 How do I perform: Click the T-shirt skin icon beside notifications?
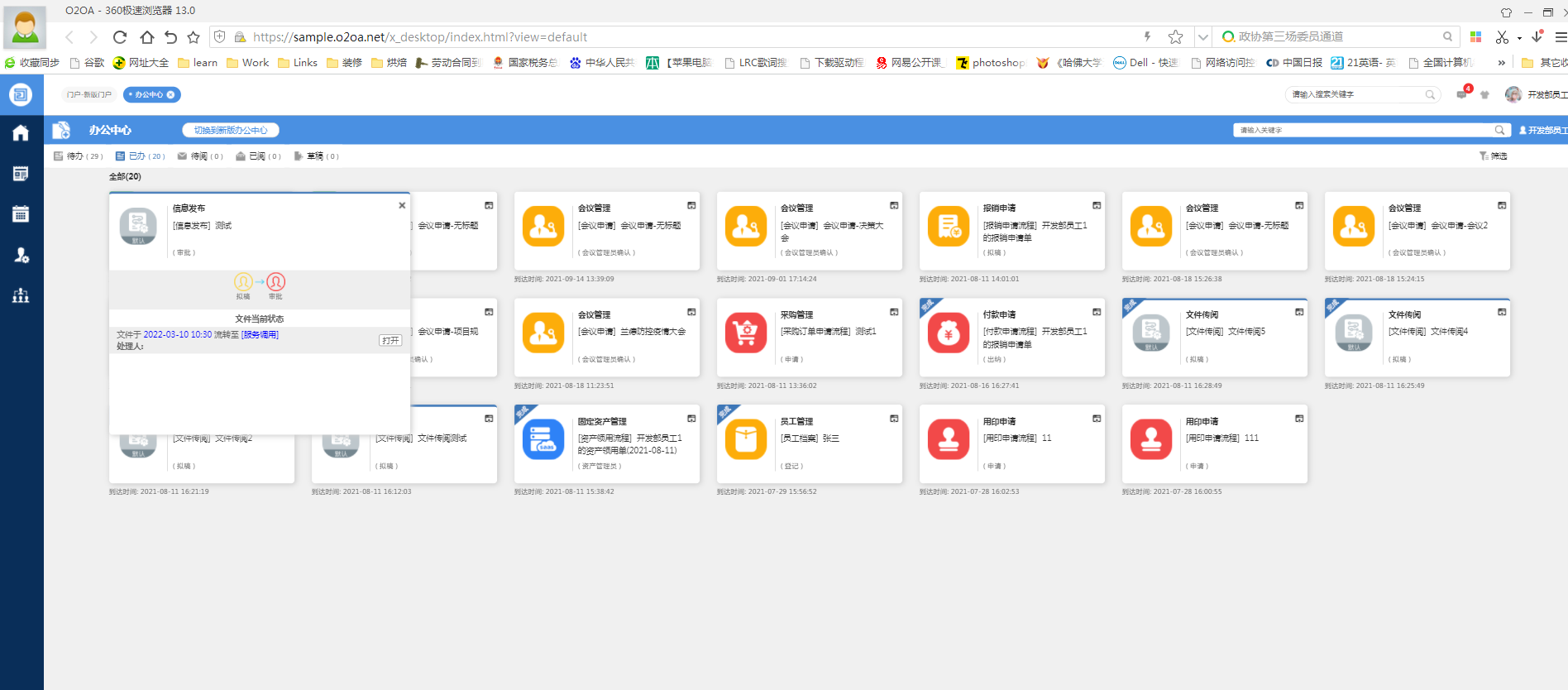[1484, 95]
